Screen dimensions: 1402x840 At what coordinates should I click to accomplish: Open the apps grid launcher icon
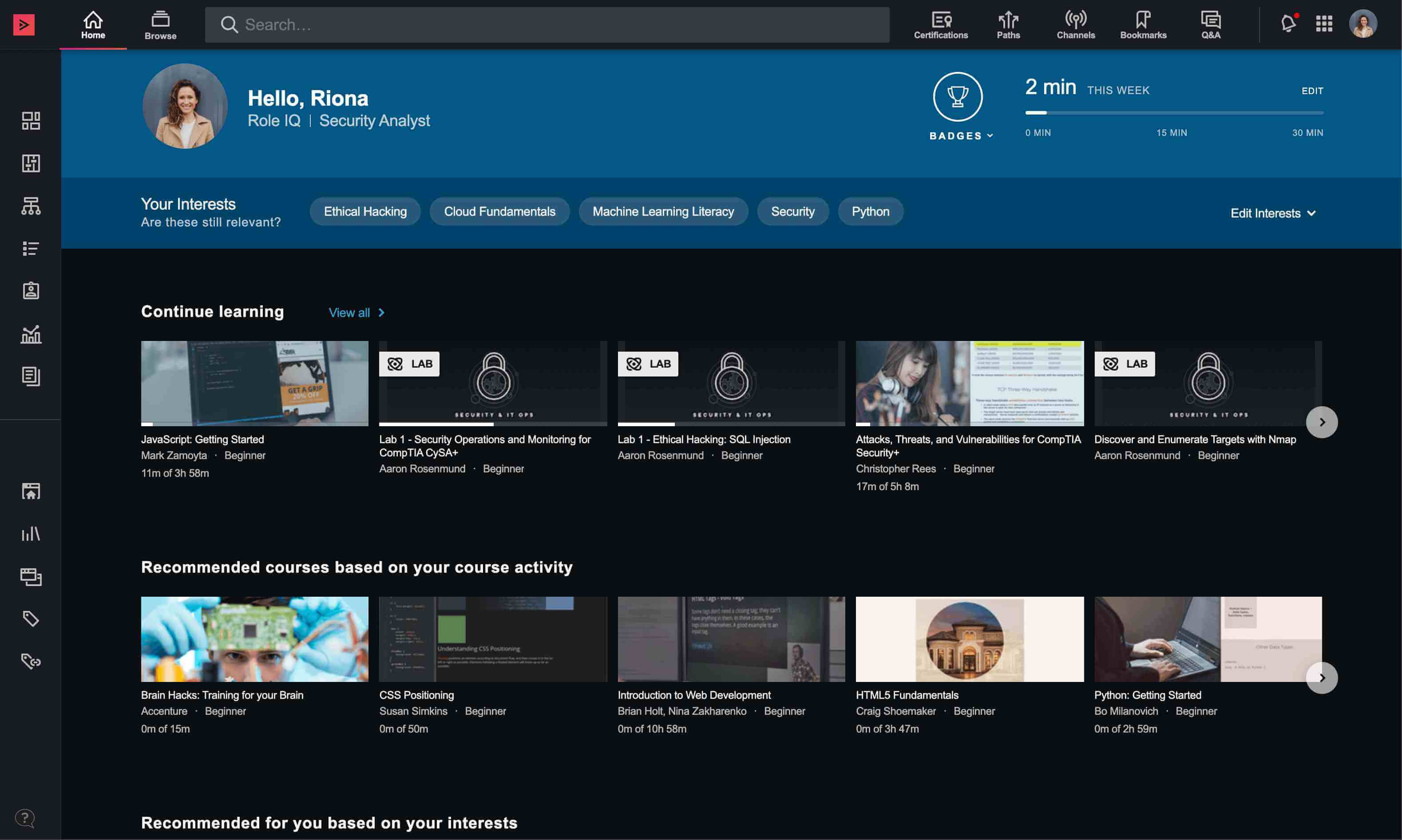click(1323, 24)
